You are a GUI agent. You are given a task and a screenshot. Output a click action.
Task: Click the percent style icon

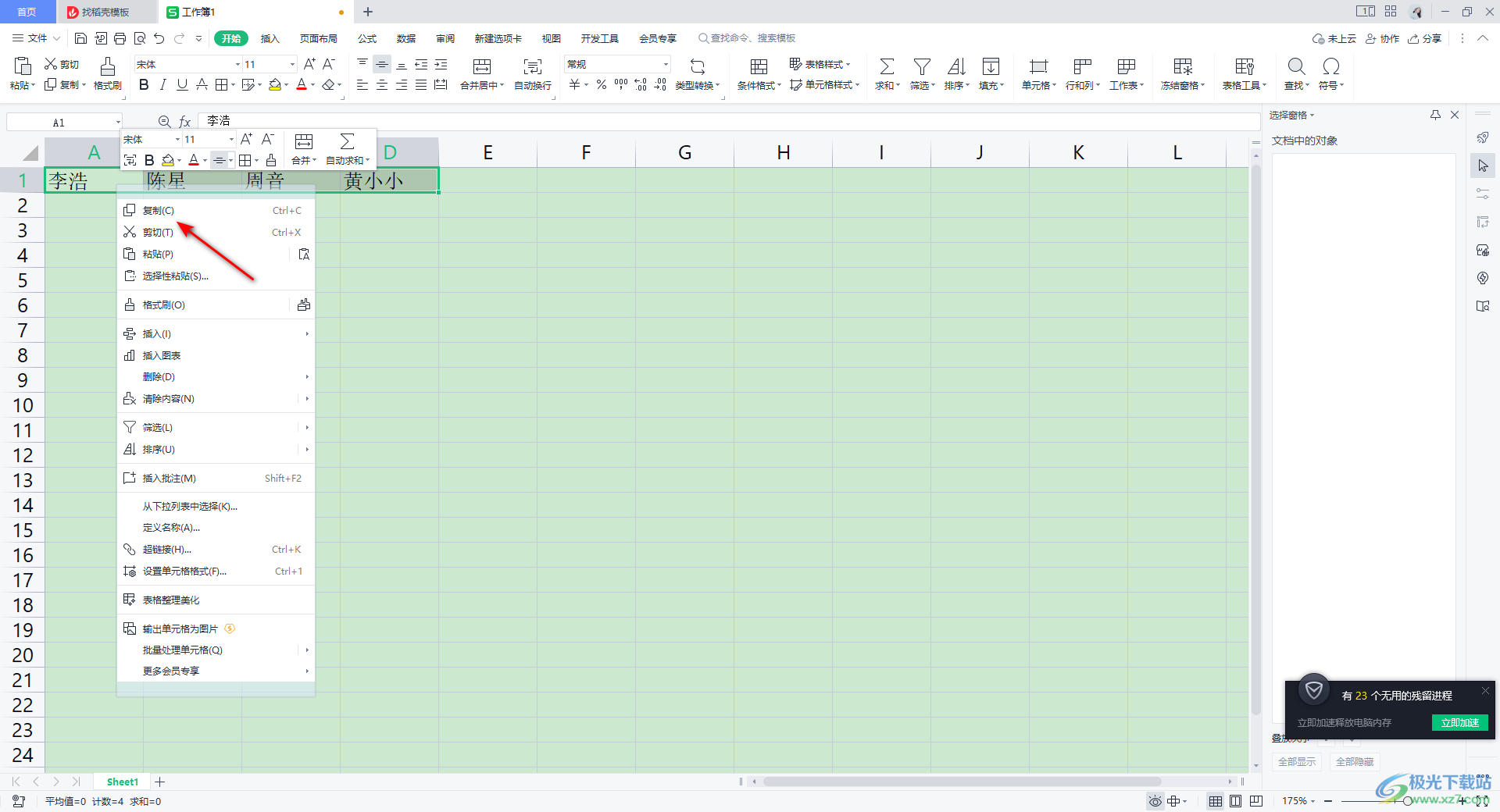coord(602,84)
